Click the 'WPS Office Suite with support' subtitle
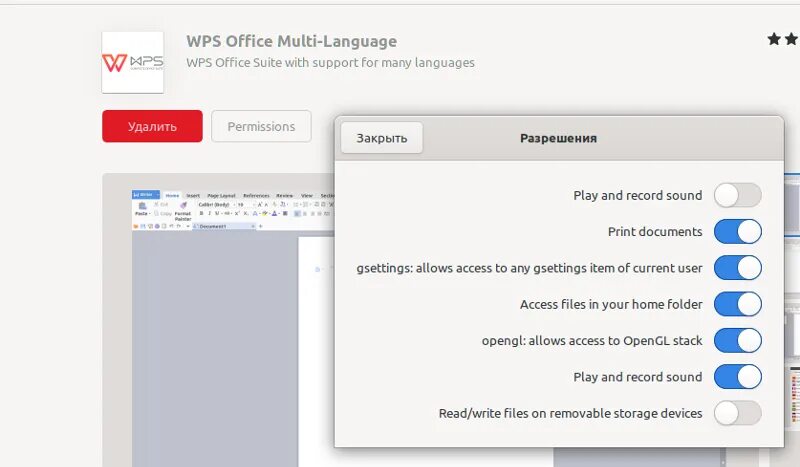The image size is (800, 467). tap(330, 63)
